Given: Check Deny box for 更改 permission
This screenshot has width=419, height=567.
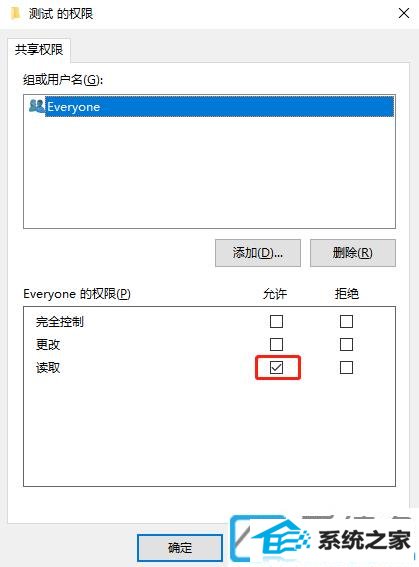Looking at the screenshot, I should [x=346, y=344].
